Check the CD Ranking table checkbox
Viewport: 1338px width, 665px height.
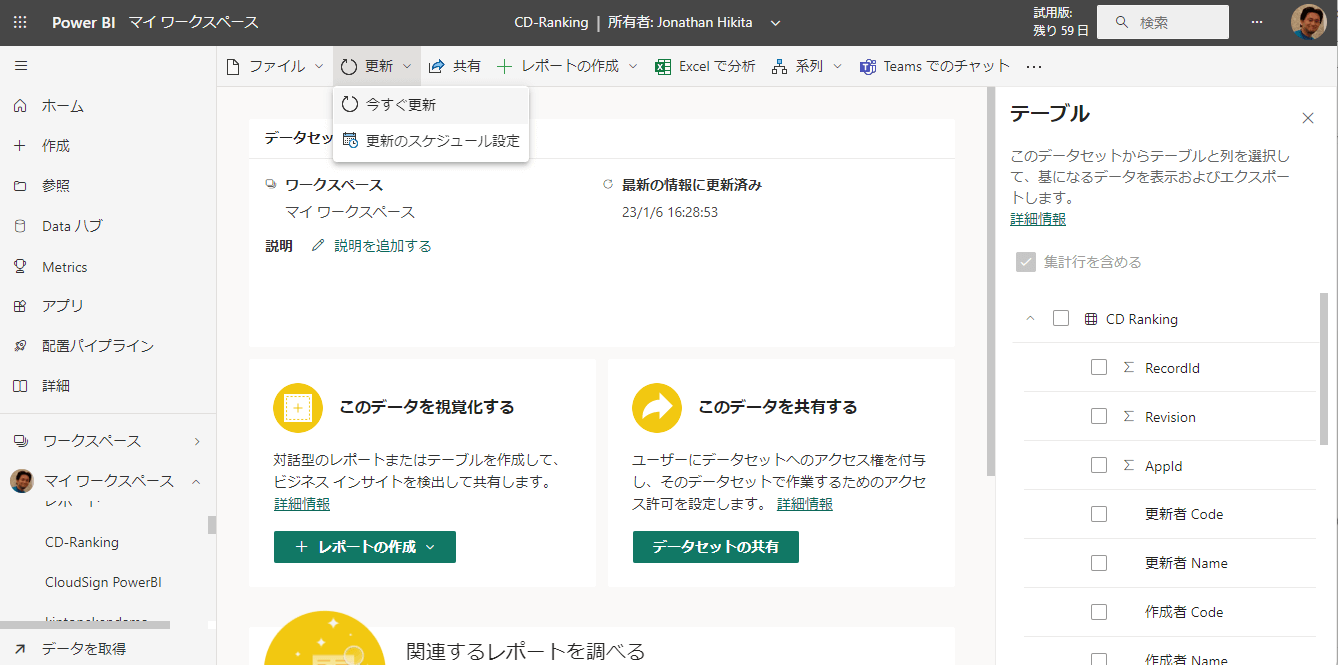point(1061,319)
